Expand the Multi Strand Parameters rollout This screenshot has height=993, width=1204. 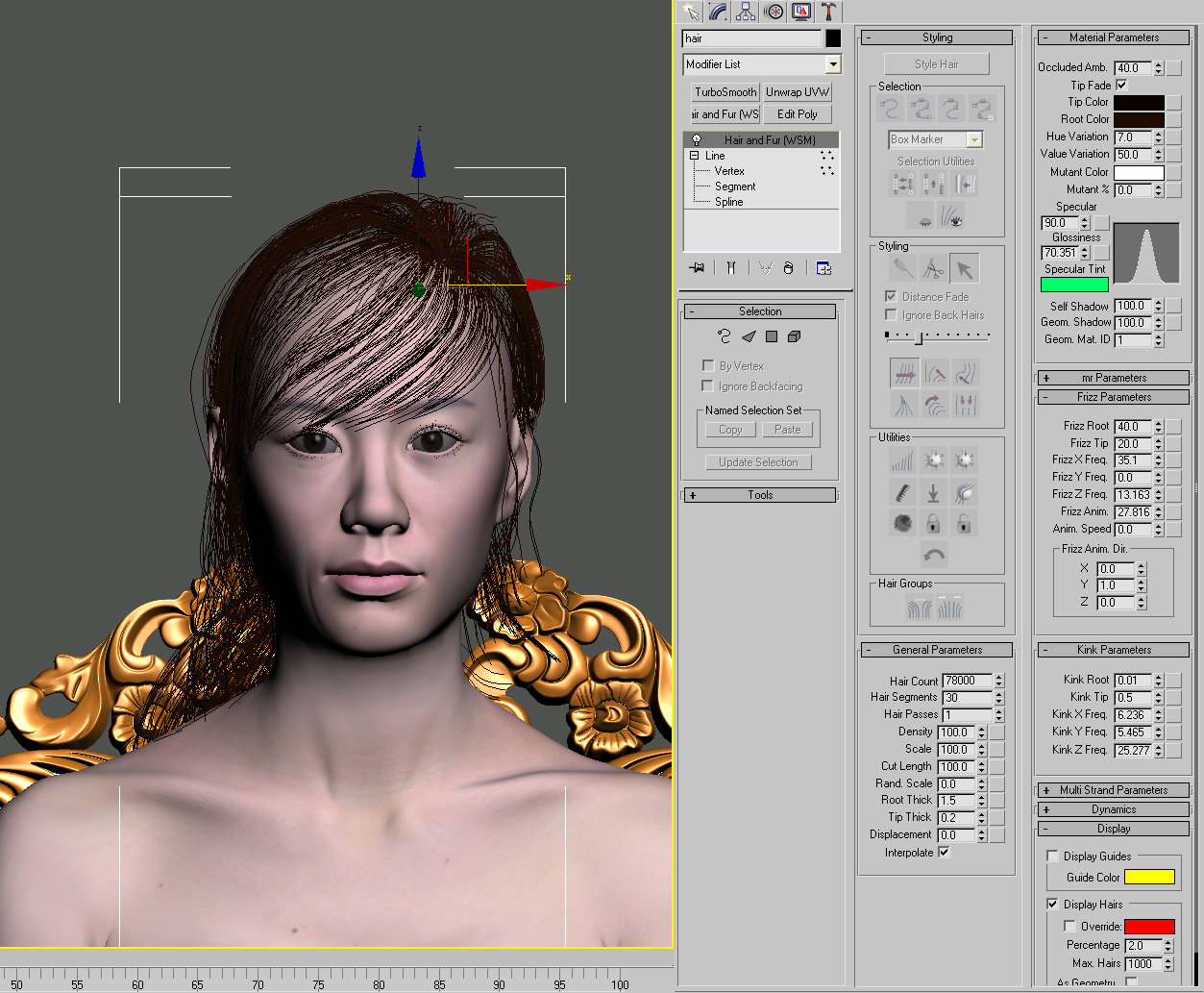[1114, 790]
